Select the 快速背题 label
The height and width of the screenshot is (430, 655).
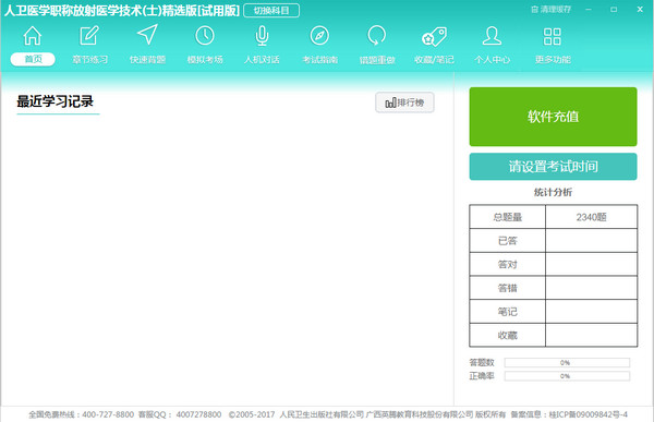(147, 59)
